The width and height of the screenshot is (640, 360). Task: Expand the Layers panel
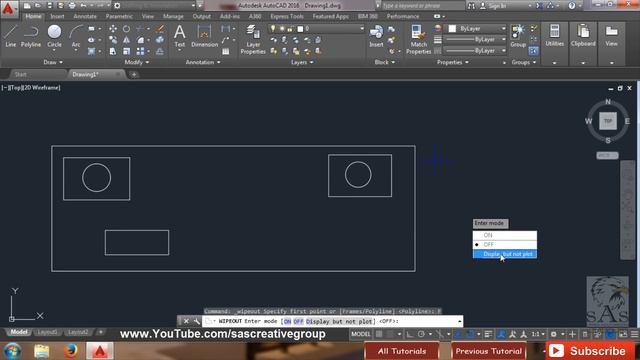point(302,62)
